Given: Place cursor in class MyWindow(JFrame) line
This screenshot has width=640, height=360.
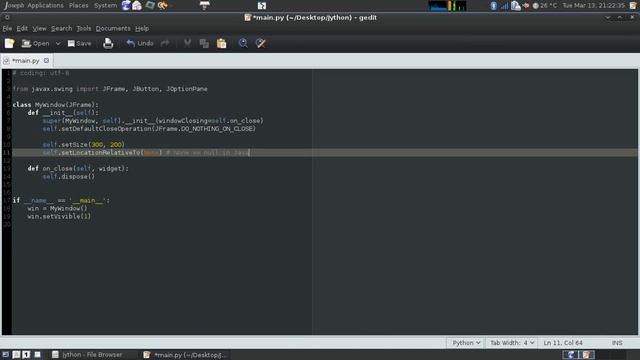Looking at the screenshot, I should [56, 105].
